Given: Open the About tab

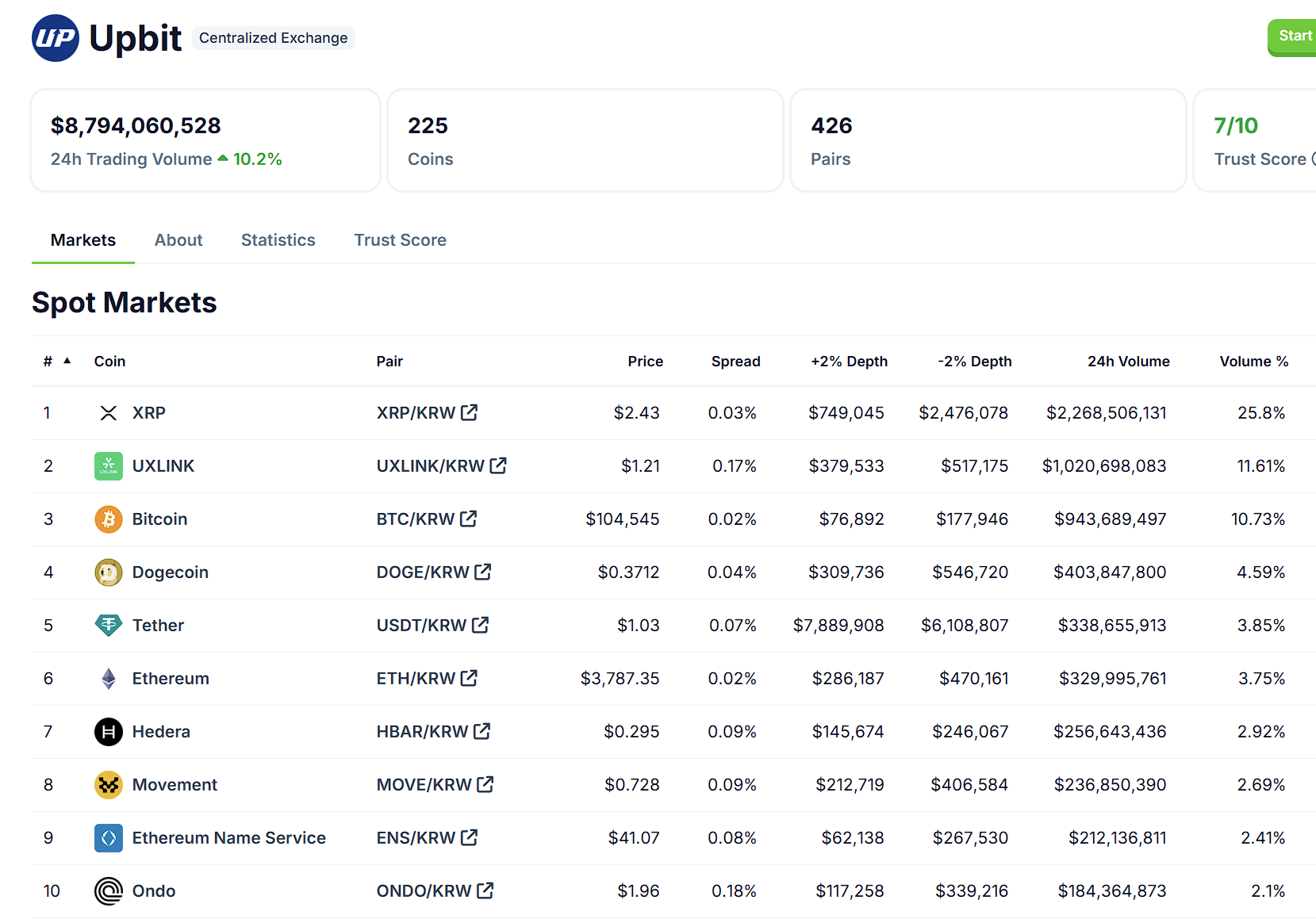Looking at the screenshot, I should pos(178,240).
